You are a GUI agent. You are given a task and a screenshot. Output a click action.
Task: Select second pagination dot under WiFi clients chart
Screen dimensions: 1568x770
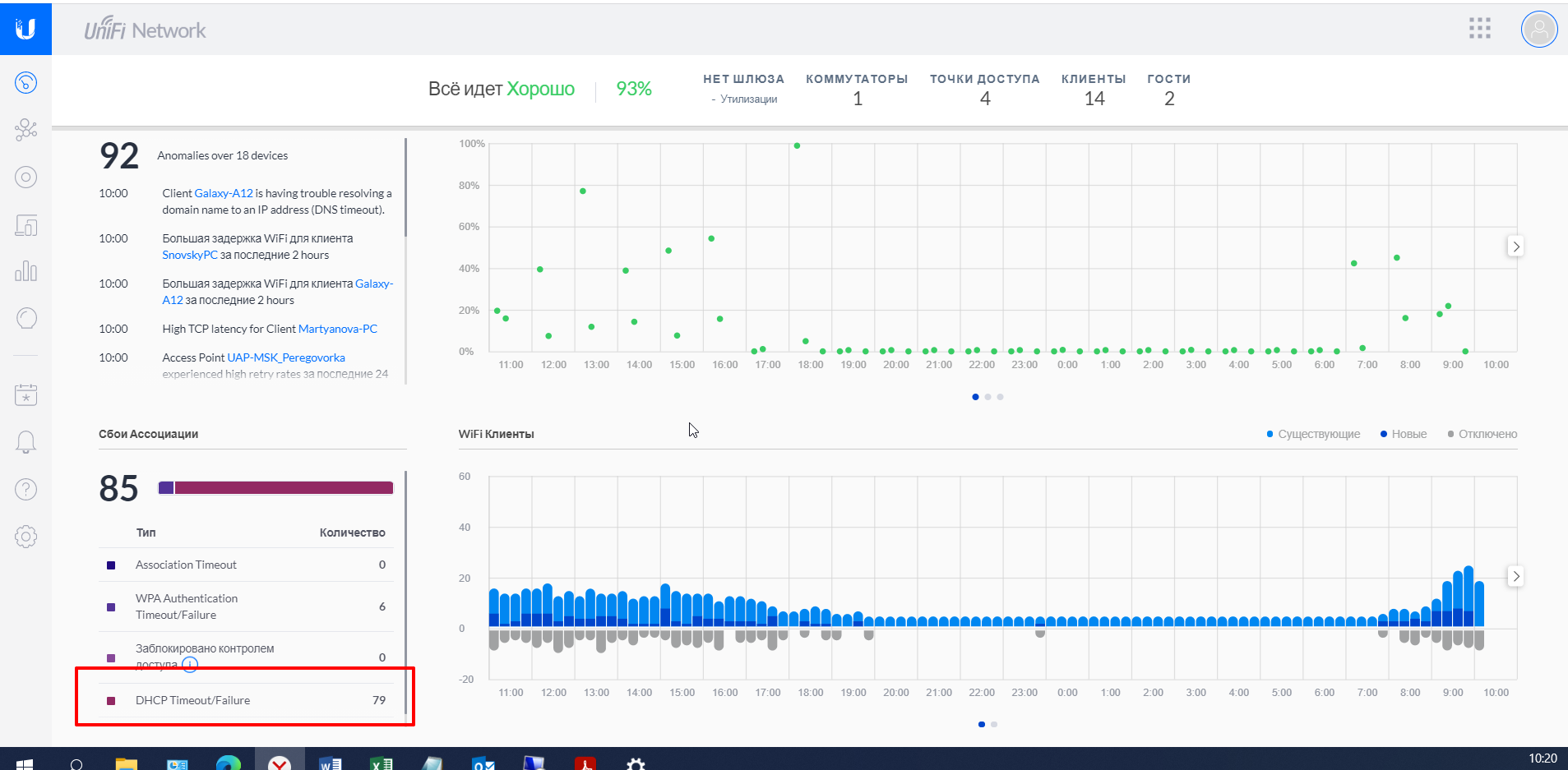click(994, 725)
